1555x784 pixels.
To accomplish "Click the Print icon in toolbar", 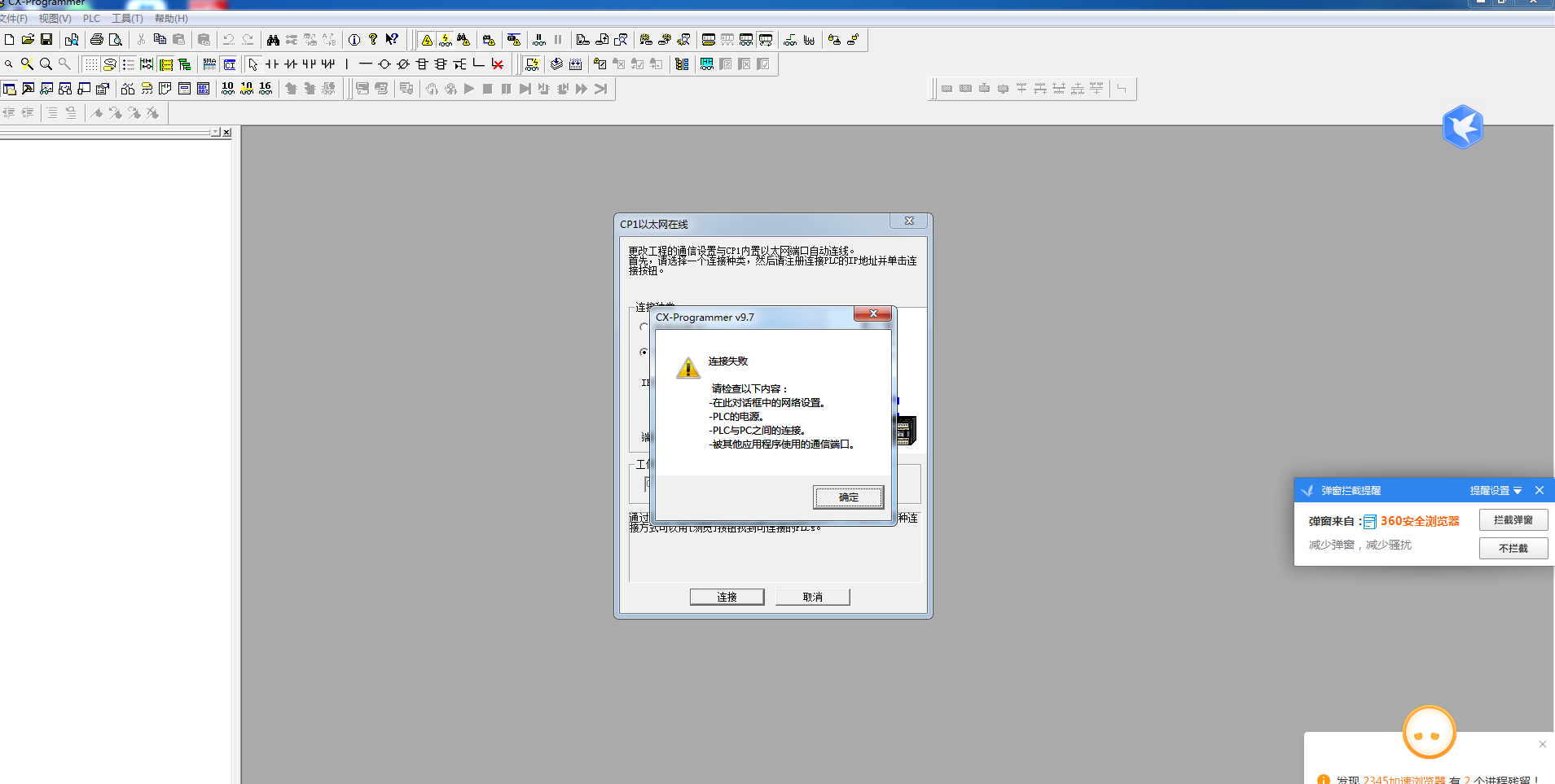I will pyautogui.click(x=97, y=39).
